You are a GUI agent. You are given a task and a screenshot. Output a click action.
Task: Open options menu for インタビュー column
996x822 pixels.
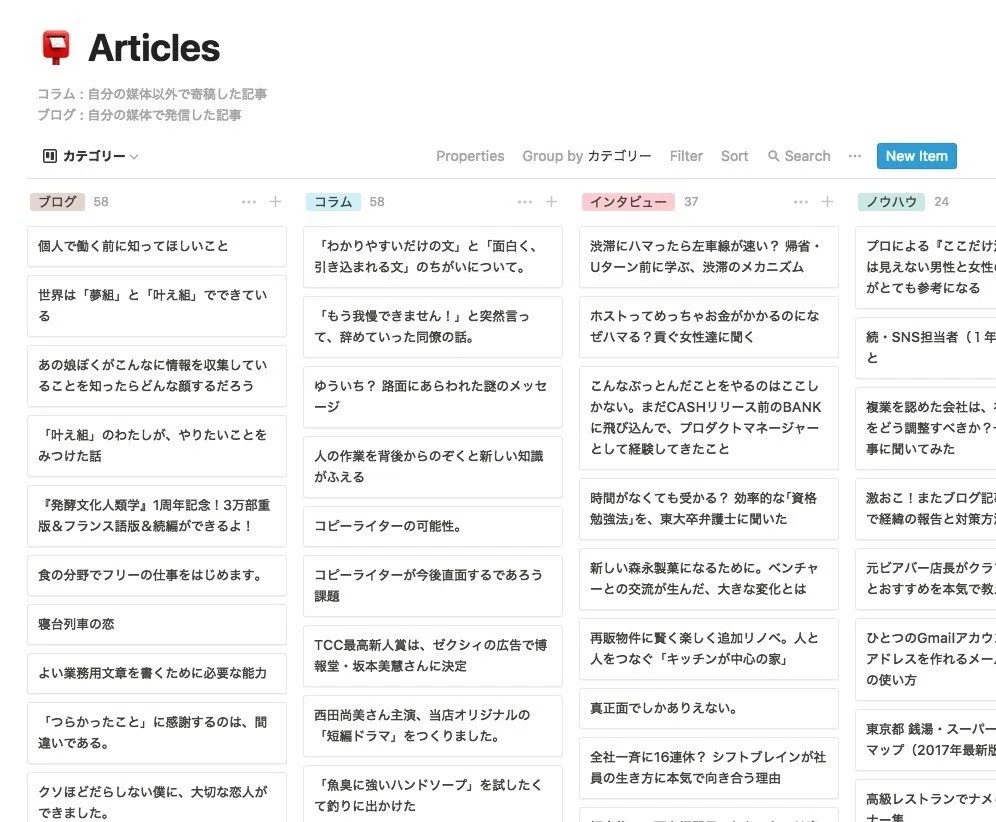point(800,202)
